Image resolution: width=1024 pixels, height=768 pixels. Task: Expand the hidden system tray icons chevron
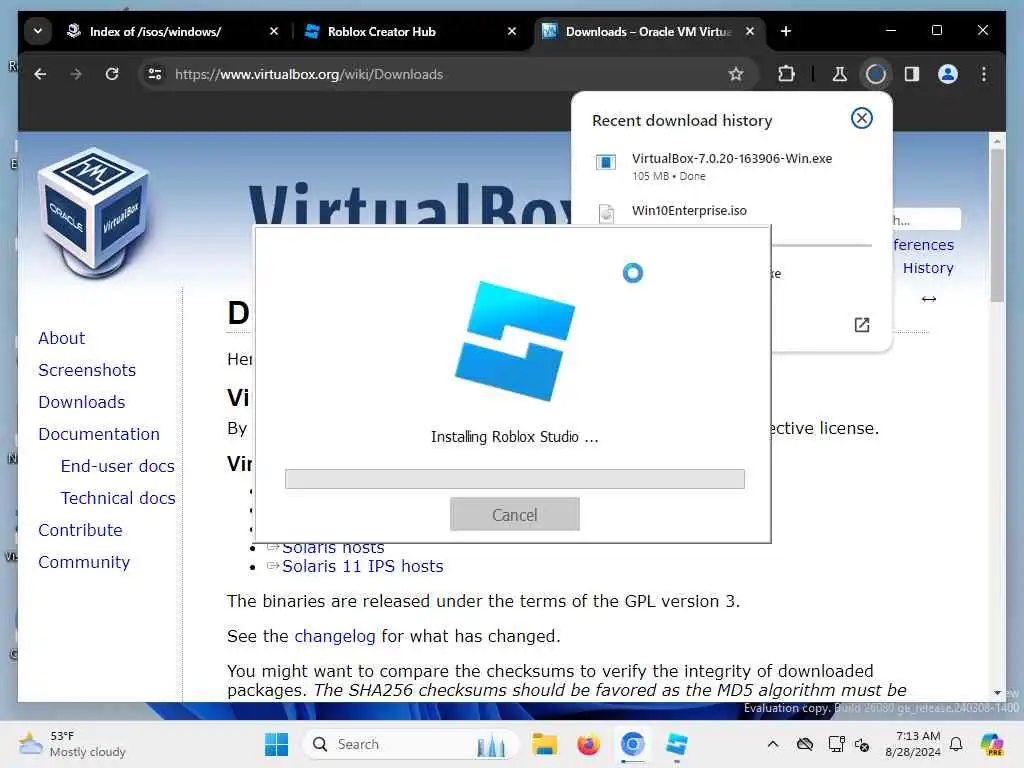(773, 744)
